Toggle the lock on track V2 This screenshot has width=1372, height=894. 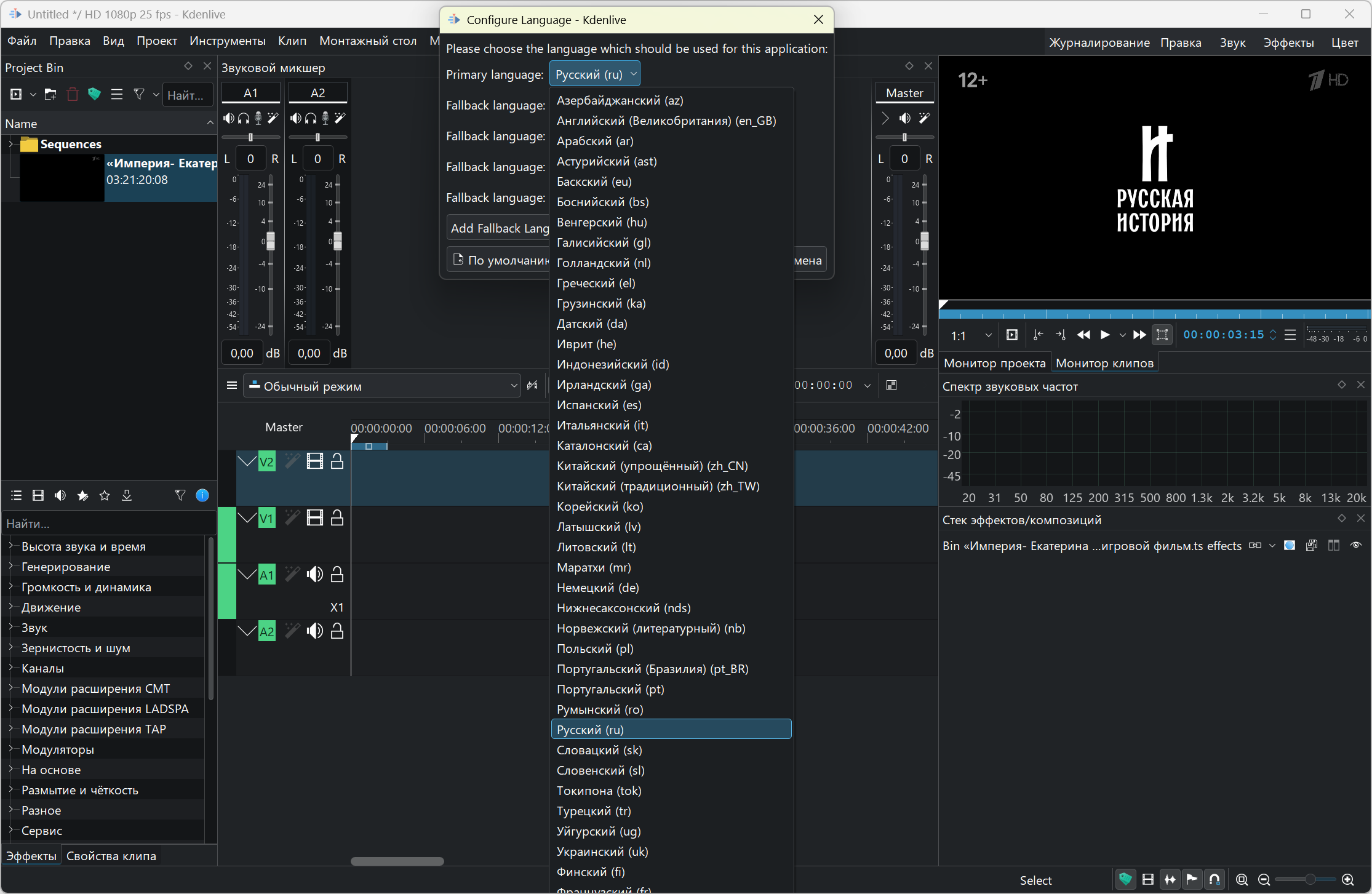point(337,461)
